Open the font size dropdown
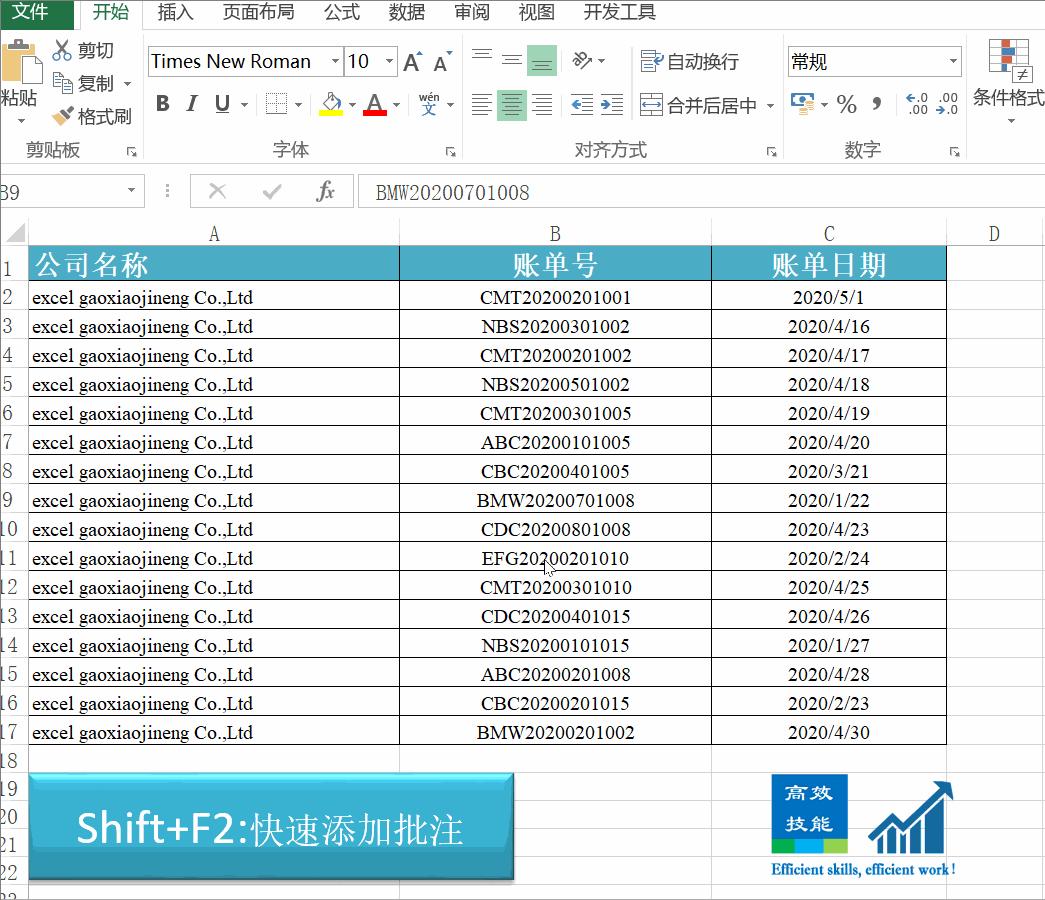The image size is (1045, 900). pos(387,61)
